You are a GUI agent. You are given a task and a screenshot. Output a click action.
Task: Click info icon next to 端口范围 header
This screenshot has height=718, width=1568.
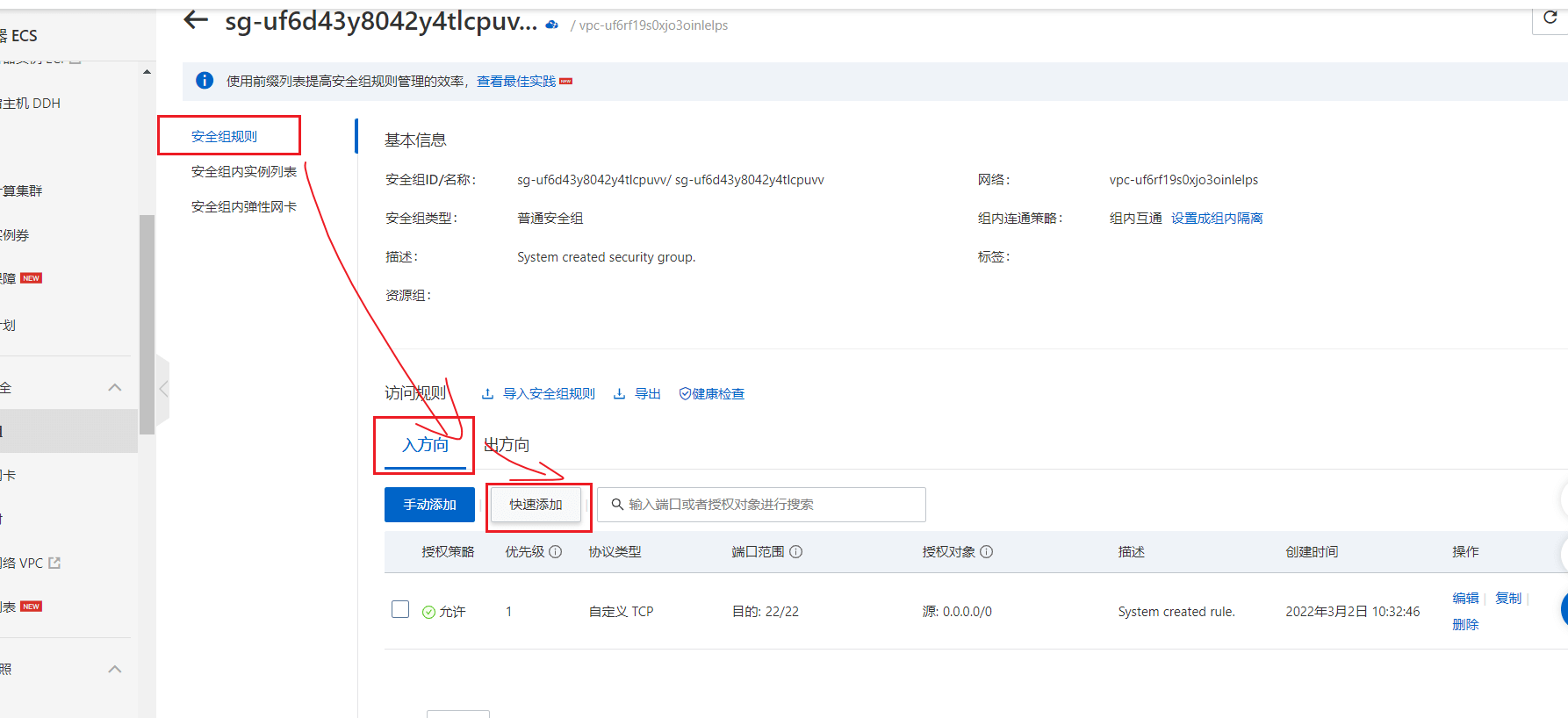point(795,552)
